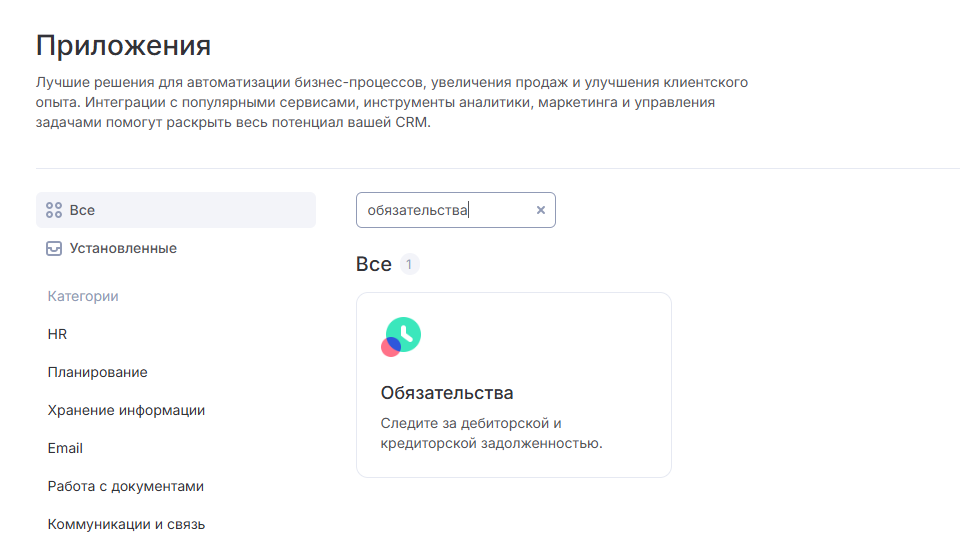Screen dimensions: 960x549
Task: Click the Обязательства card description text
Action: point(491,433)
